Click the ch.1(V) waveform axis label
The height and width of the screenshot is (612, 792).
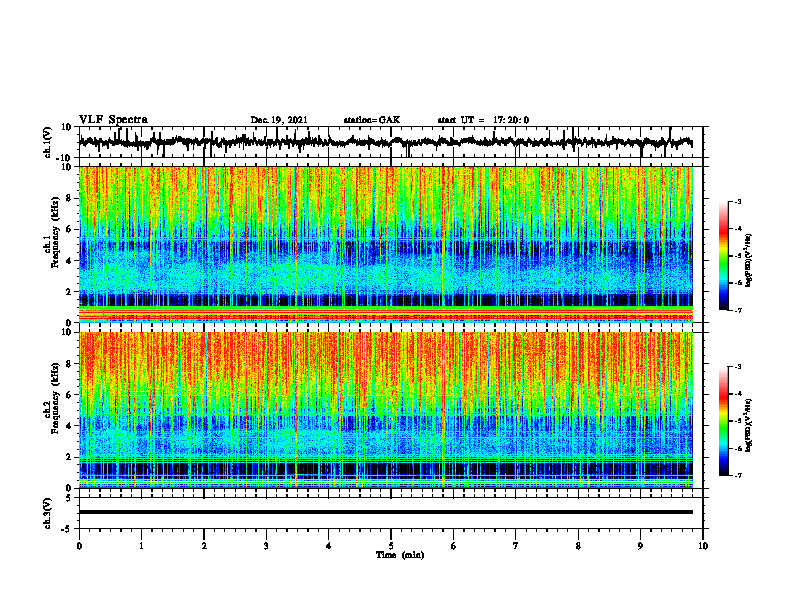click(48, 142)
